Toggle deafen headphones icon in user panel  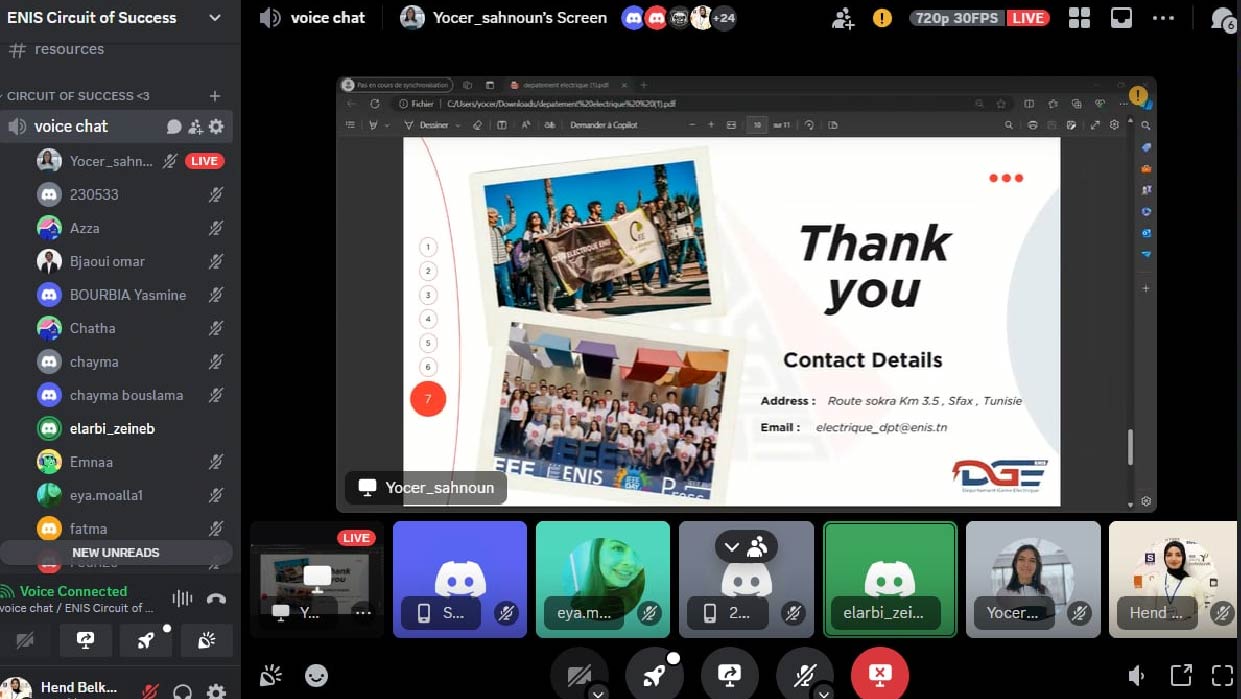[x=183, y=690]
